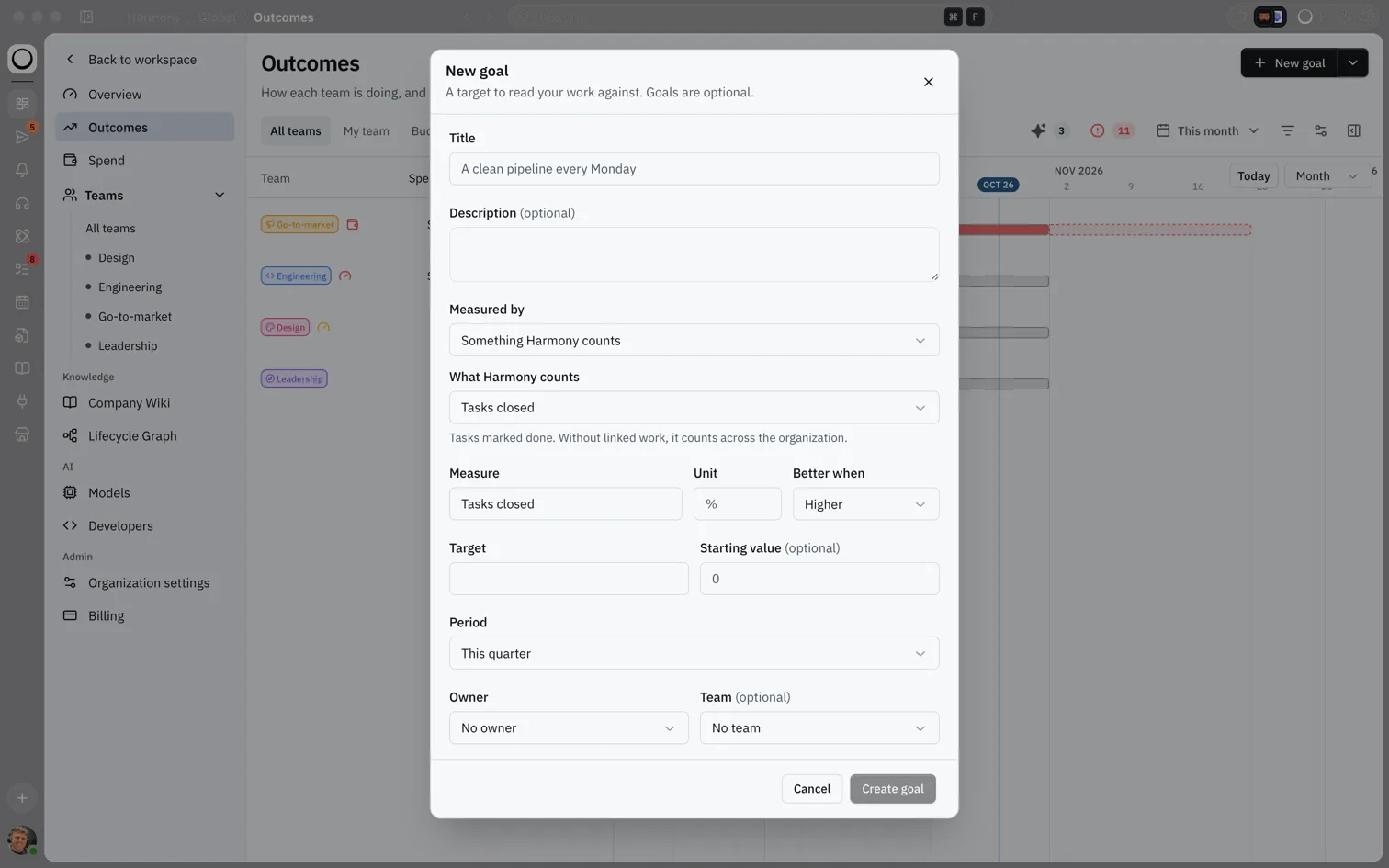
Task: Click the Title input field
Action: 694,169
